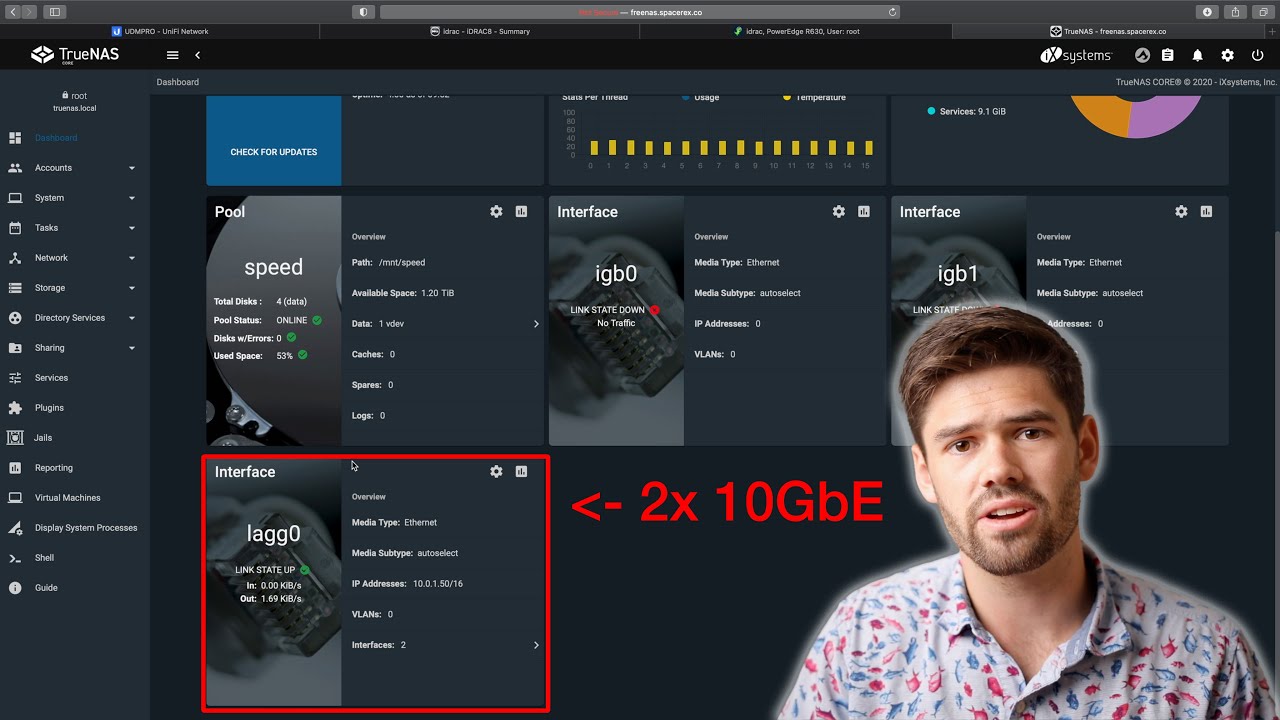
Task: Click the Storage disks icon
Action: [15, 288]
